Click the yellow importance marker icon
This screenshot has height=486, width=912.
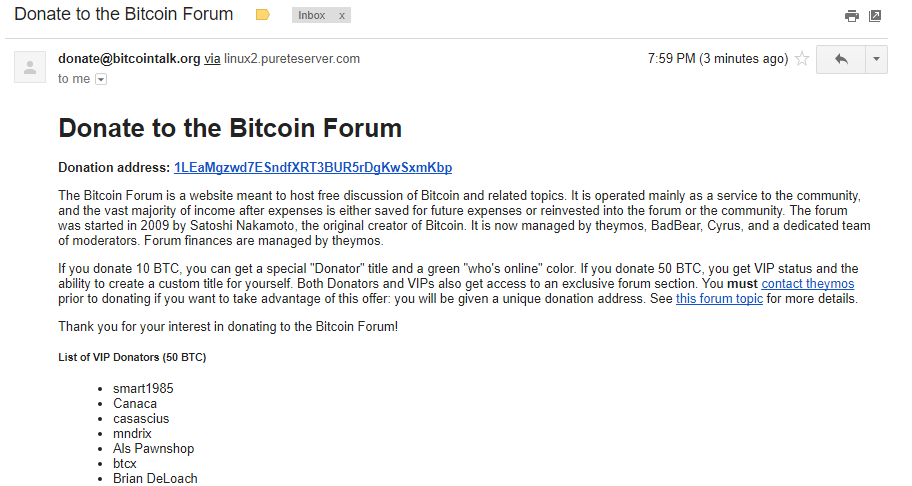[x=263, y=15]
